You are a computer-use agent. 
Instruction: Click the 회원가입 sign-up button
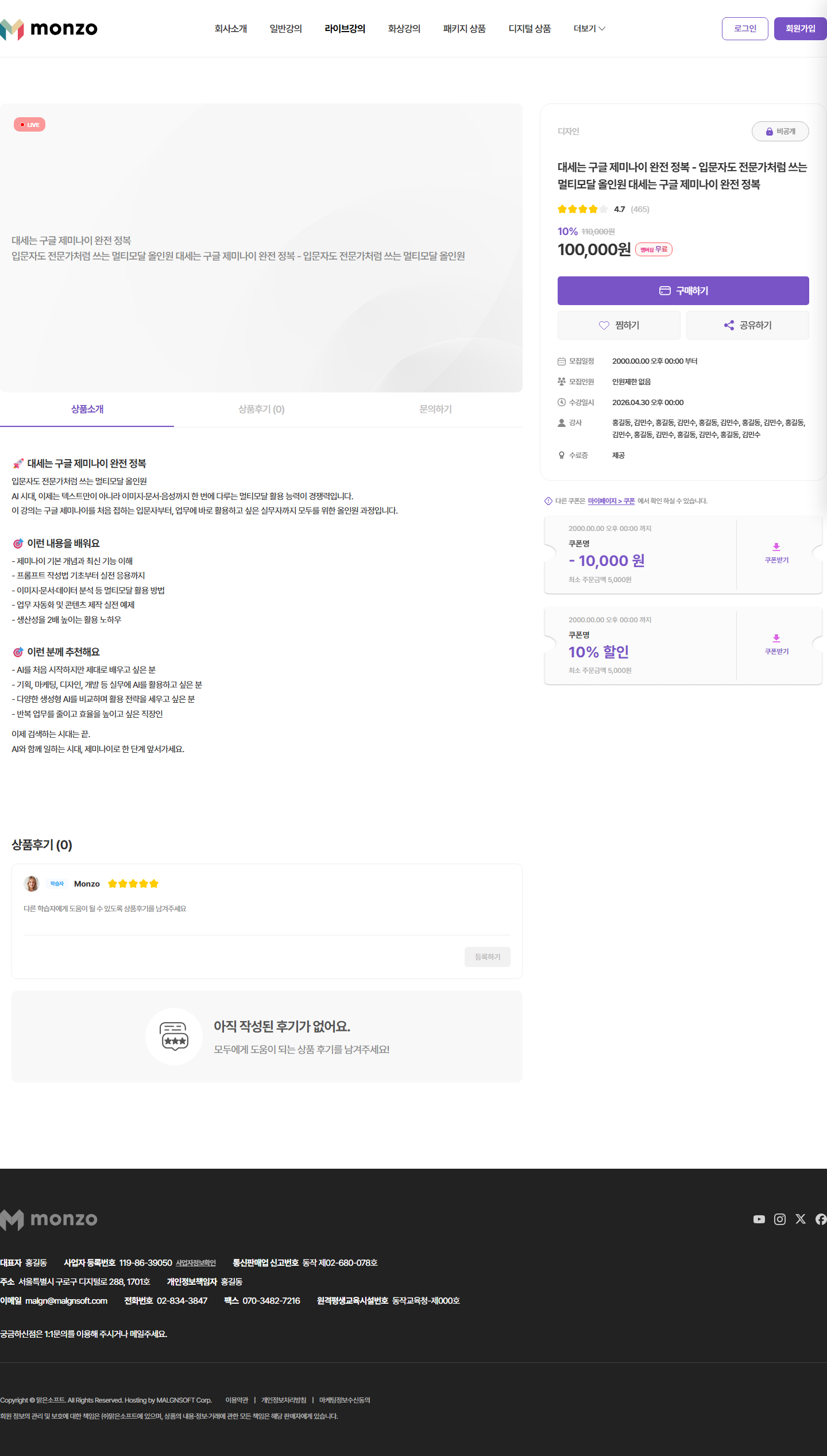[x=800, y=29]
